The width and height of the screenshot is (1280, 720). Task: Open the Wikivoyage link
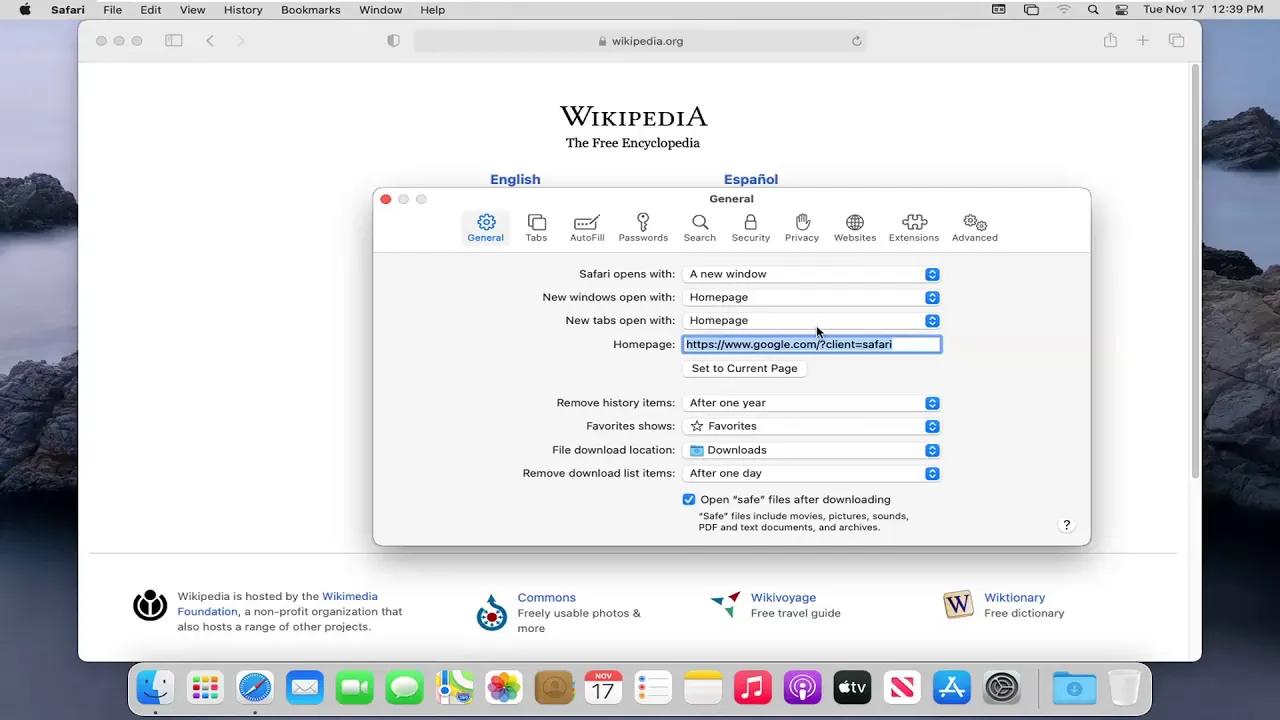point(783,597)
